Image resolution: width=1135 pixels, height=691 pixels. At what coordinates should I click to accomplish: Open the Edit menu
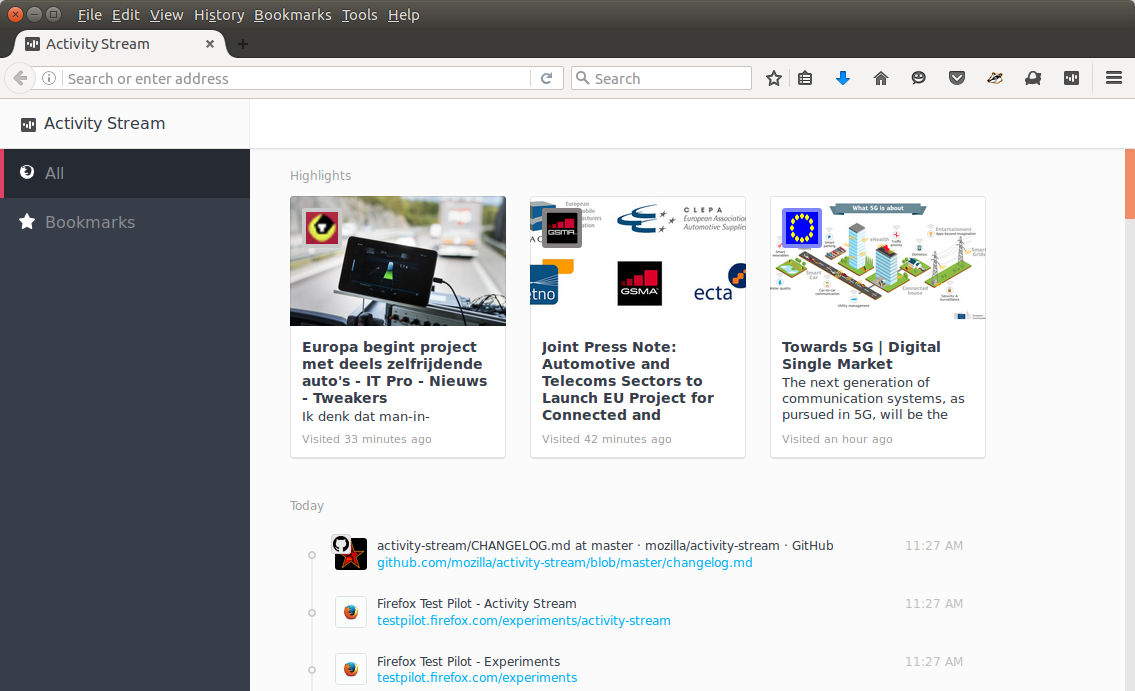(x=125, y=14)
